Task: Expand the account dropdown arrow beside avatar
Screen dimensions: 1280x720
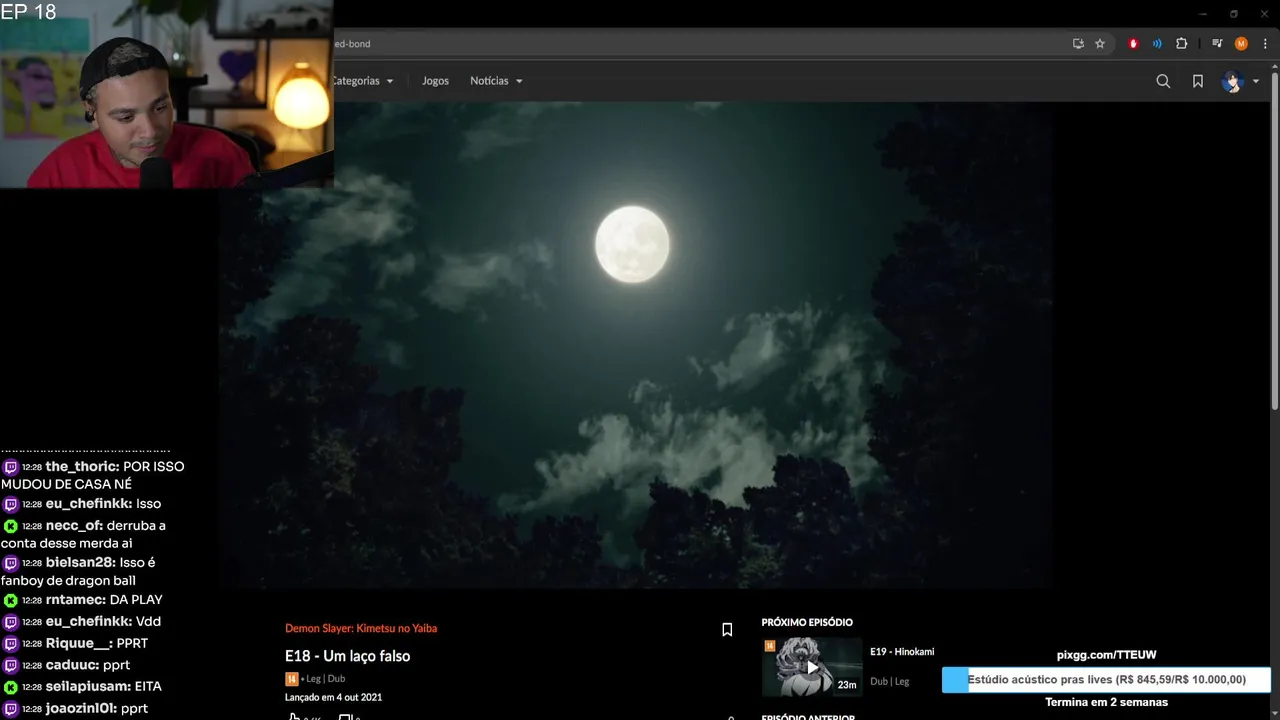Action: [1256, 82]
